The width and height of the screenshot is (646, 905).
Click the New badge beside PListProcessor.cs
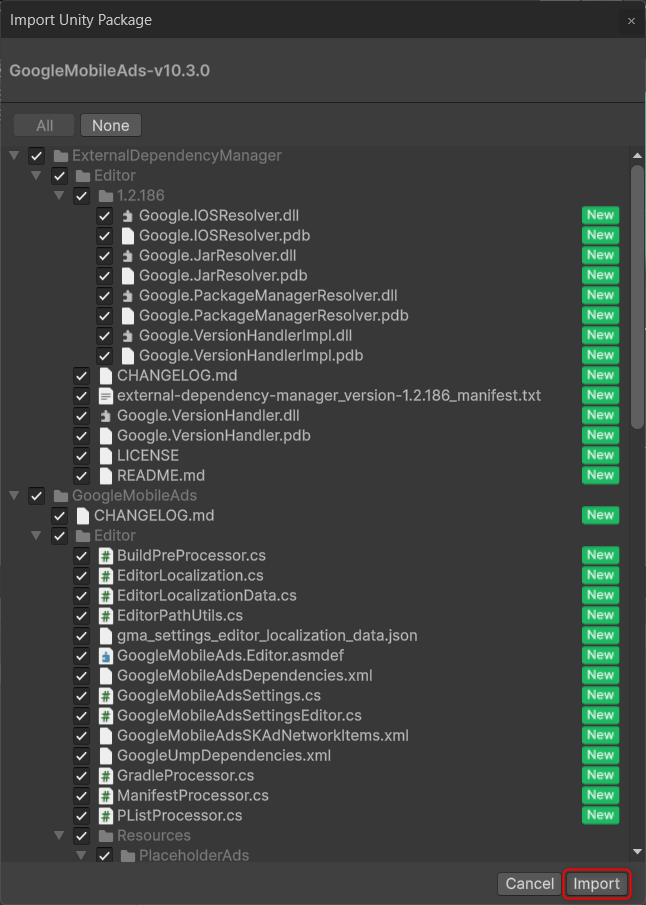click(600, 815)
